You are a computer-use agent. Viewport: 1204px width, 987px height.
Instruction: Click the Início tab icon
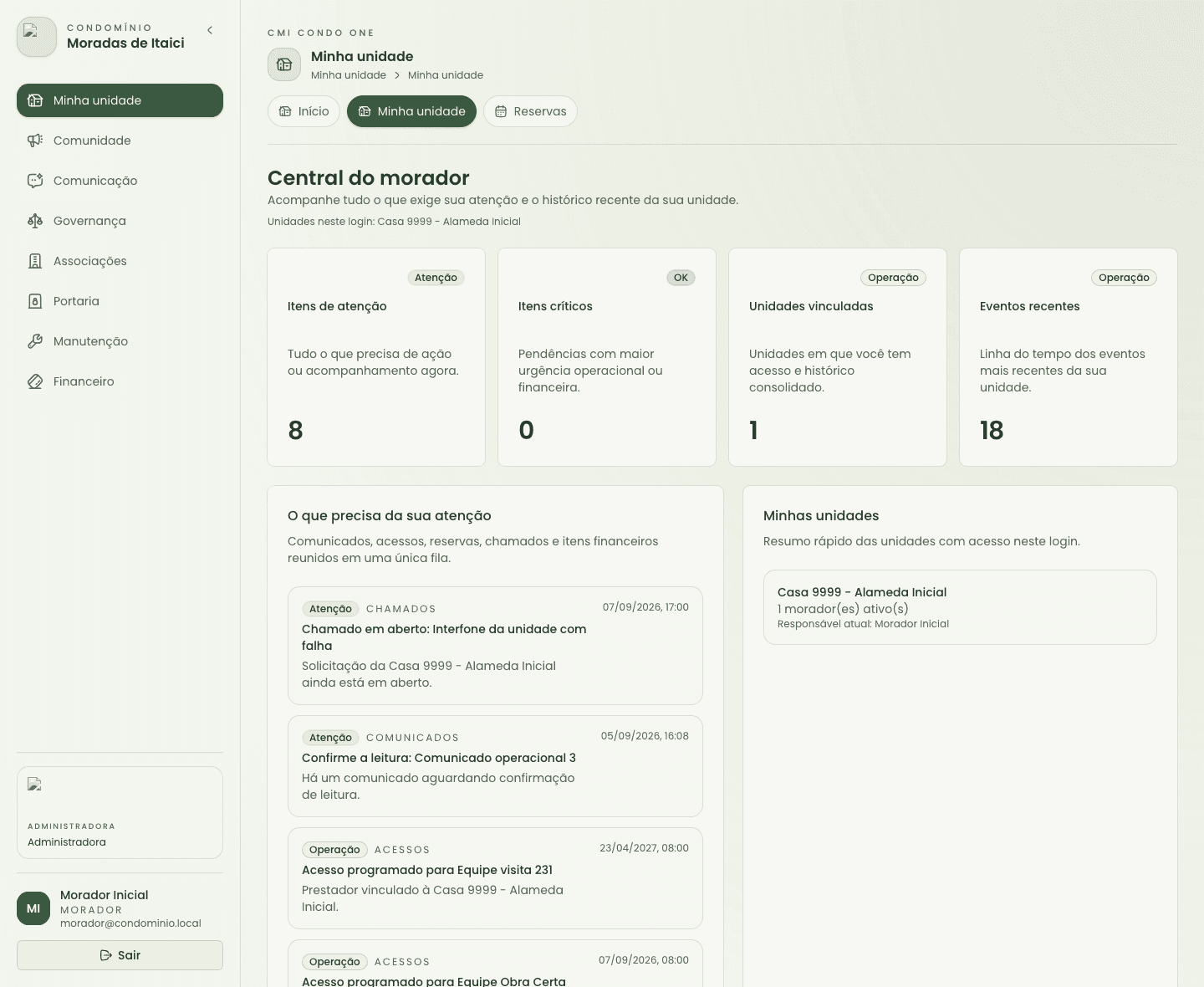point(285,111)
